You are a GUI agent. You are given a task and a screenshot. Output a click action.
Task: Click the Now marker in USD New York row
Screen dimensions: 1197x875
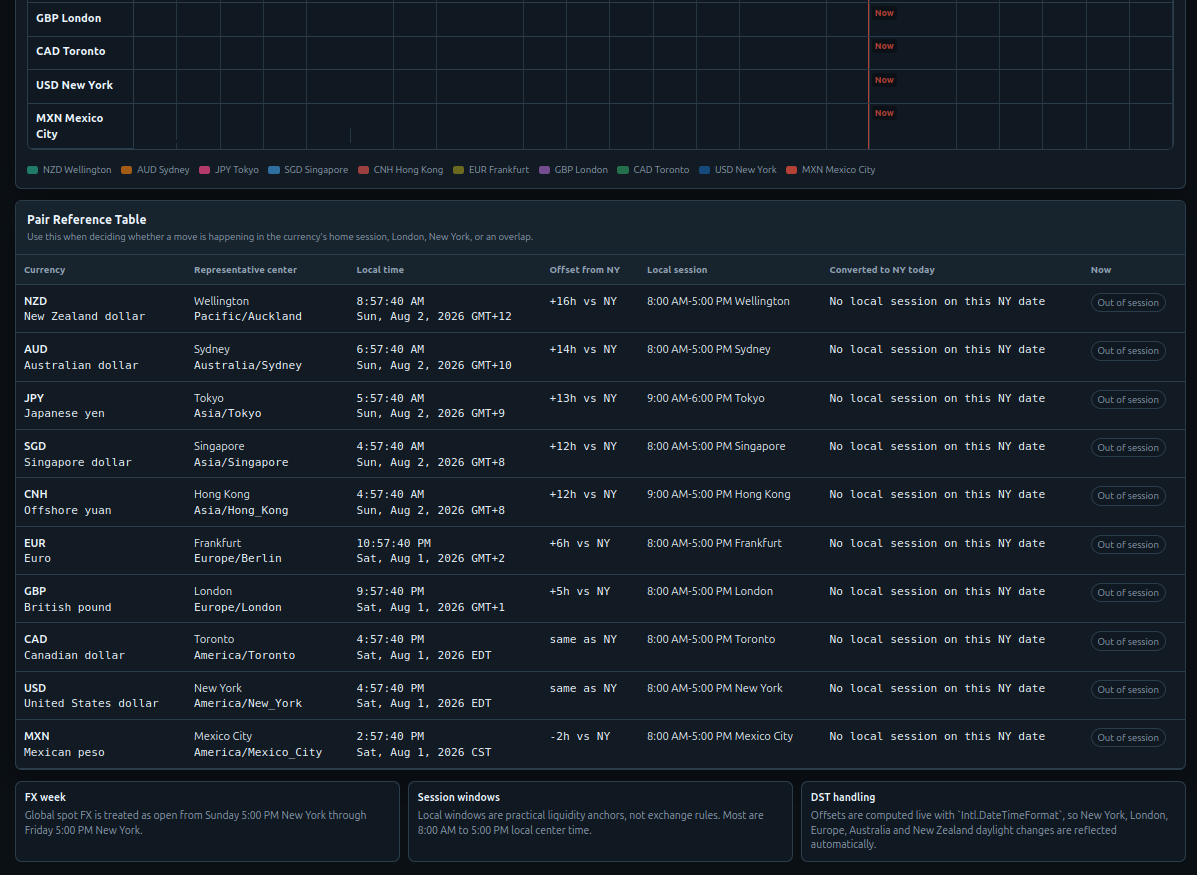point(884,79)
